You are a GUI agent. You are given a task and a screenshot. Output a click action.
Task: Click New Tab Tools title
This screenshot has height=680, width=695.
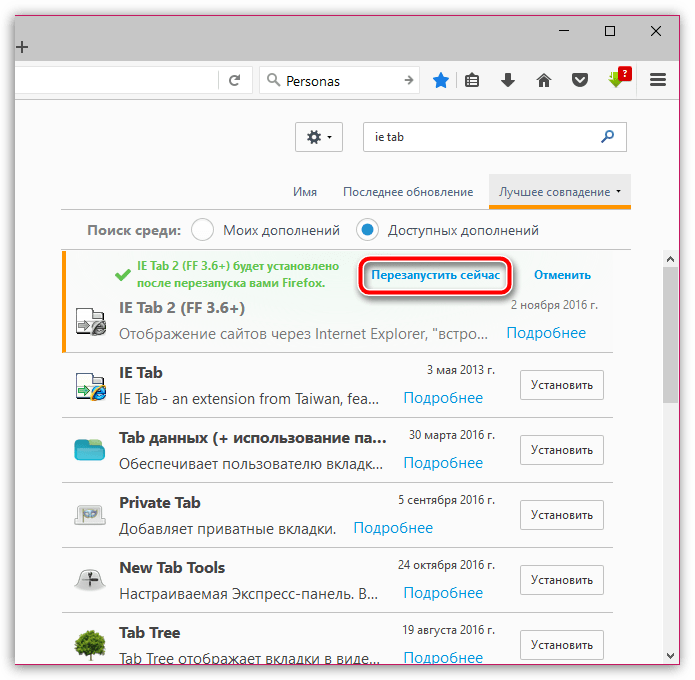[172, 568]
